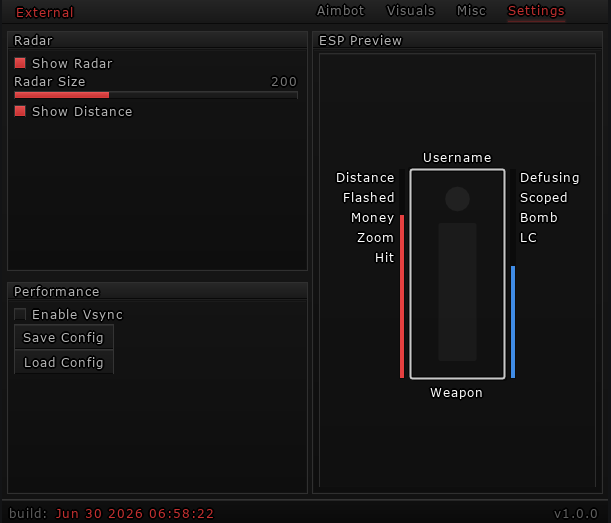Click the player silhouette head in preview box

tap(457, 199)
